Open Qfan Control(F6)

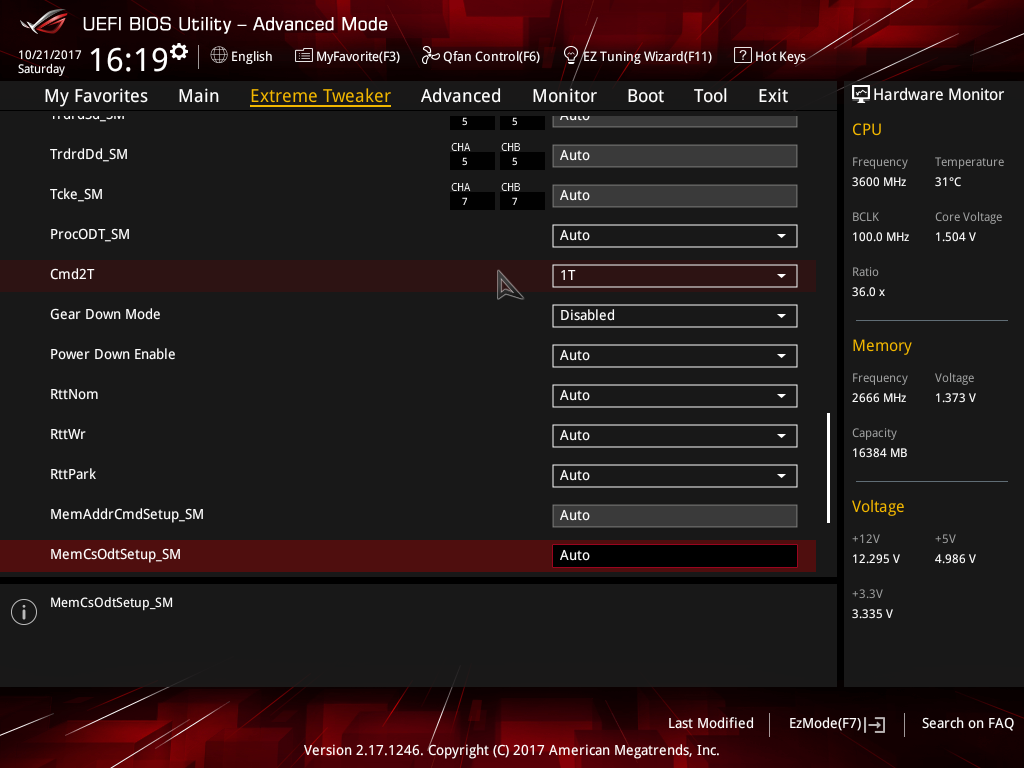pyautogui.click(x=481, y=56)
